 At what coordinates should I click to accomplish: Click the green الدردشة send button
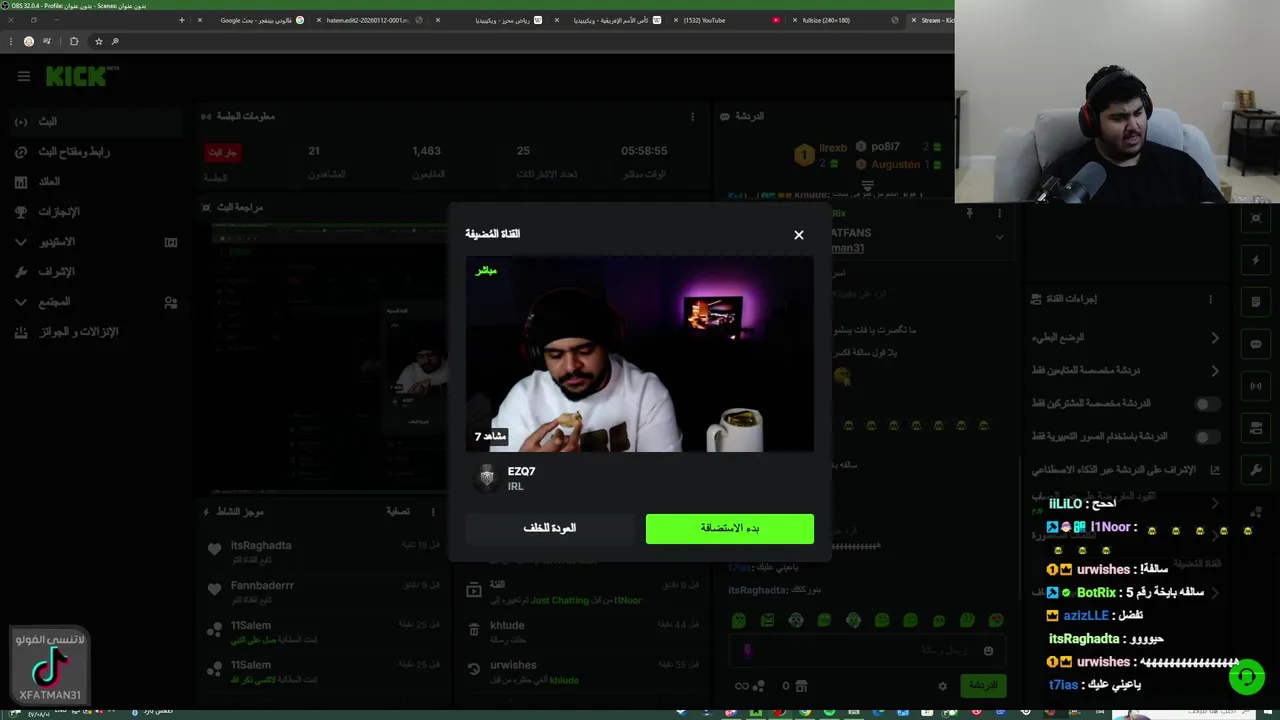982,686
